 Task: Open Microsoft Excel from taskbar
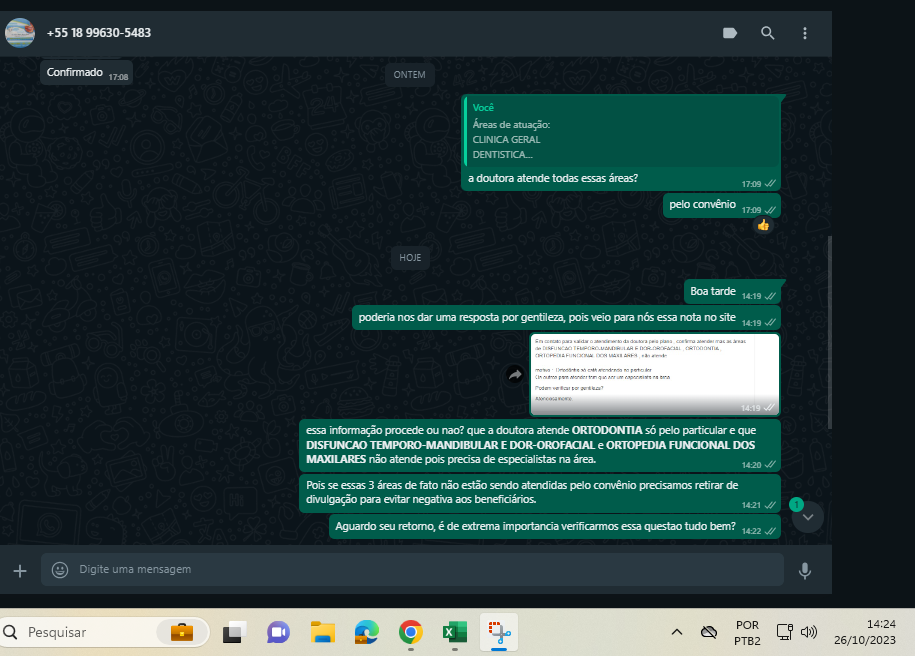point(455,632)
